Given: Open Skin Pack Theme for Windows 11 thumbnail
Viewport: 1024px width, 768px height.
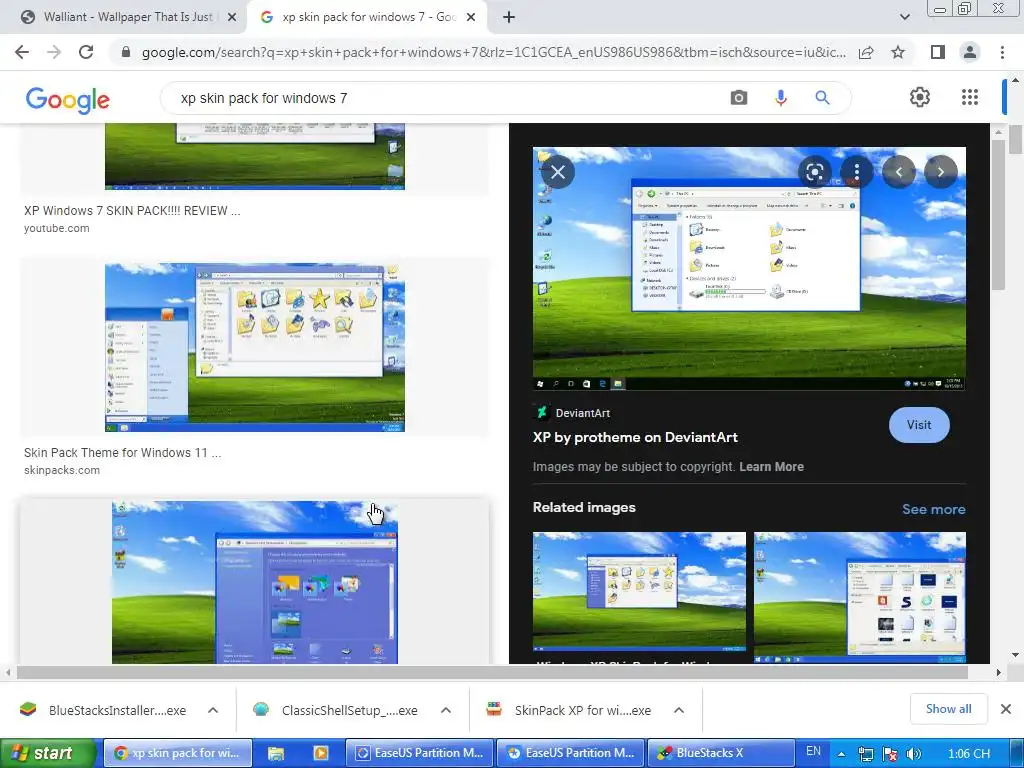Looking at the screenshot, I should (255, 347).
